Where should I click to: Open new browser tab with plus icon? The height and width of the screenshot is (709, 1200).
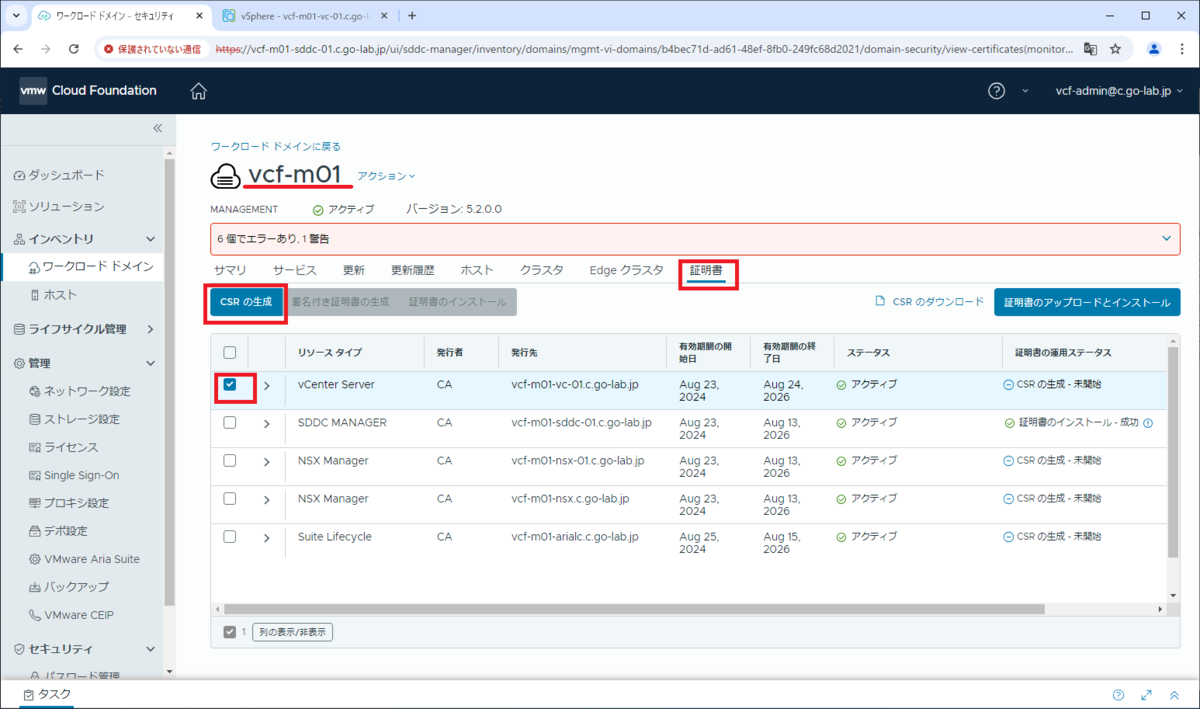pyautogui.click(x=412, y=15)
